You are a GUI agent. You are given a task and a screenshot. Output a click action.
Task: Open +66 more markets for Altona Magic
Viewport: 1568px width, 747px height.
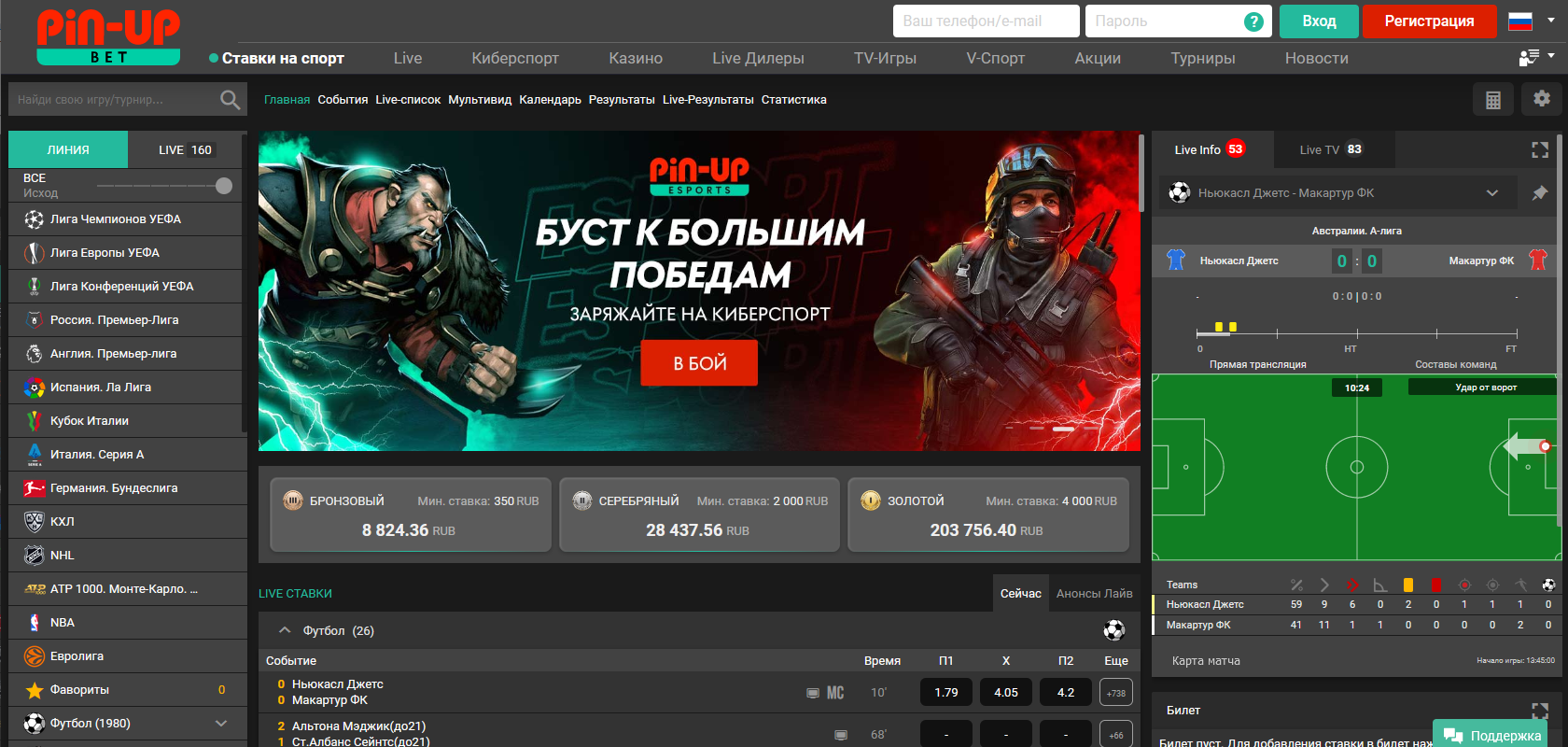[x=1116, y=734]
